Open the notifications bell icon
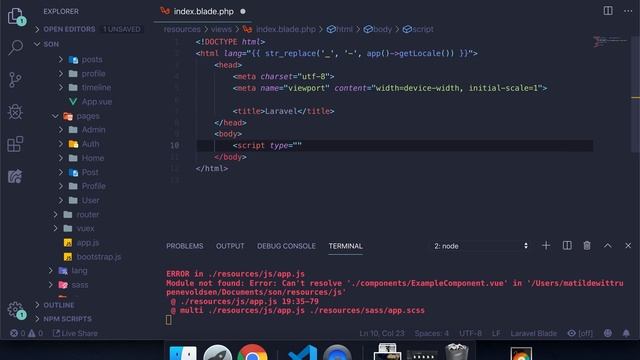This screenshot has width=640, height=360. pyautogui.click(x=626, y=333)
